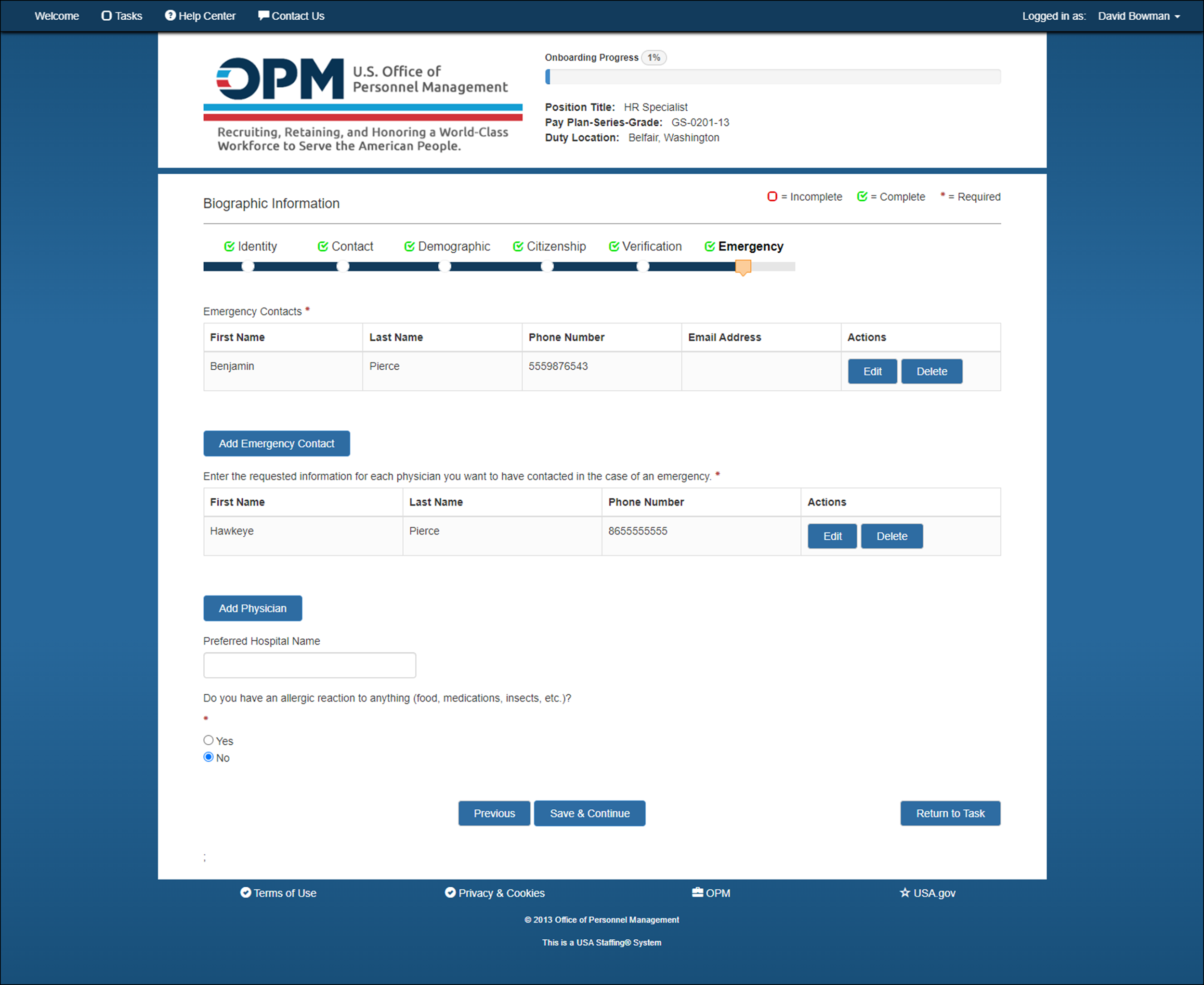The width and height of the screenshot is (1204, 985).
Task: Click the USA.gov star icon
Action: coord(905,893)
